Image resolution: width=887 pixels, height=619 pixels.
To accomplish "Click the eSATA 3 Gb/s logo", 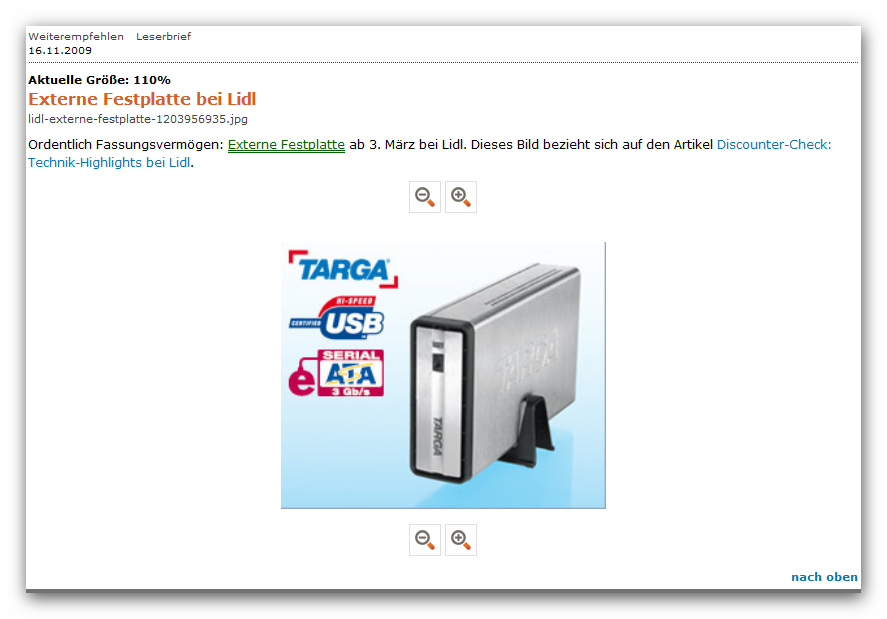I will 336,373.
